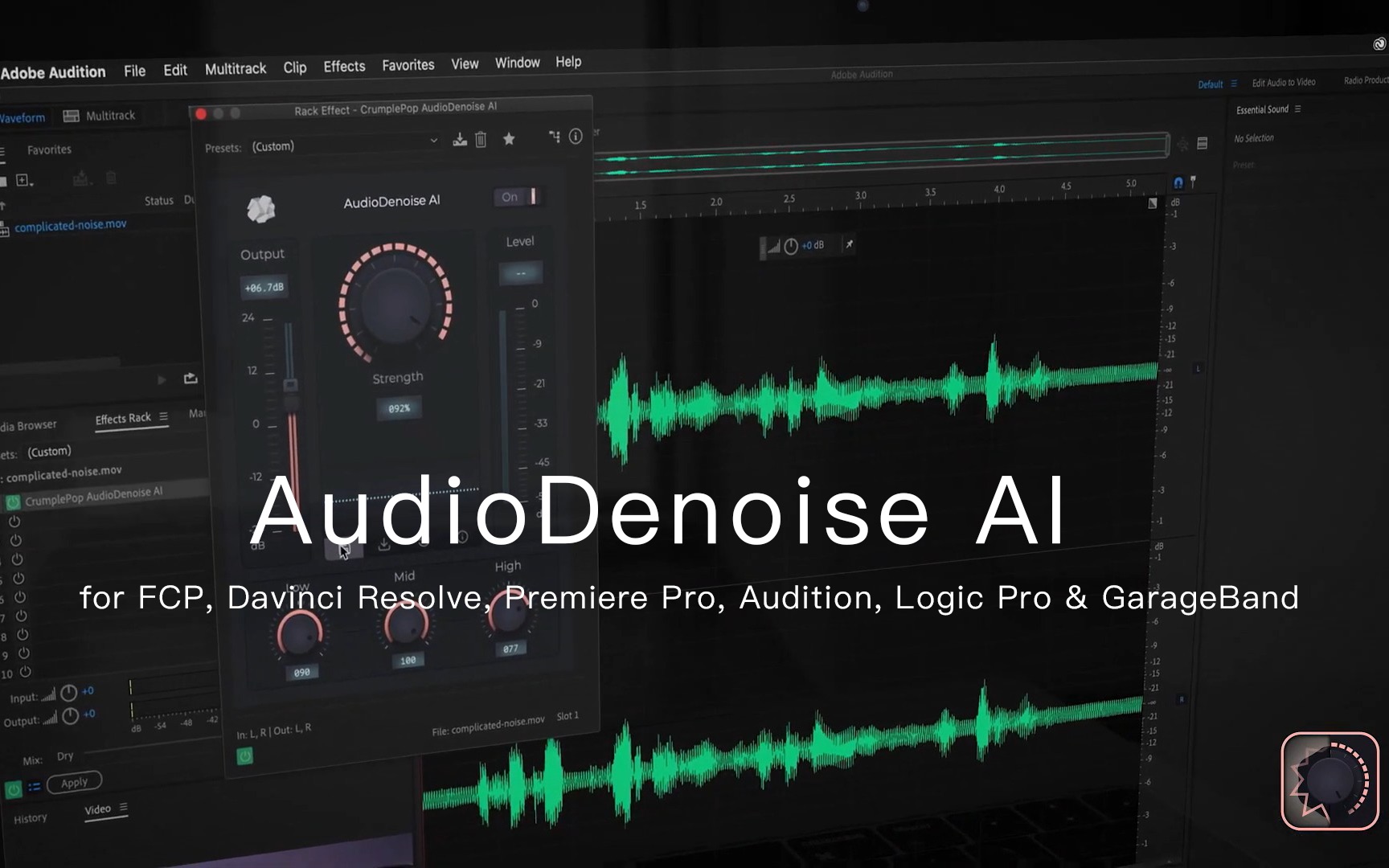Image resolution: width=1389 pixels, height=868 pixels.
Task: Switch to Waveform view
Action: pos(23,118)
